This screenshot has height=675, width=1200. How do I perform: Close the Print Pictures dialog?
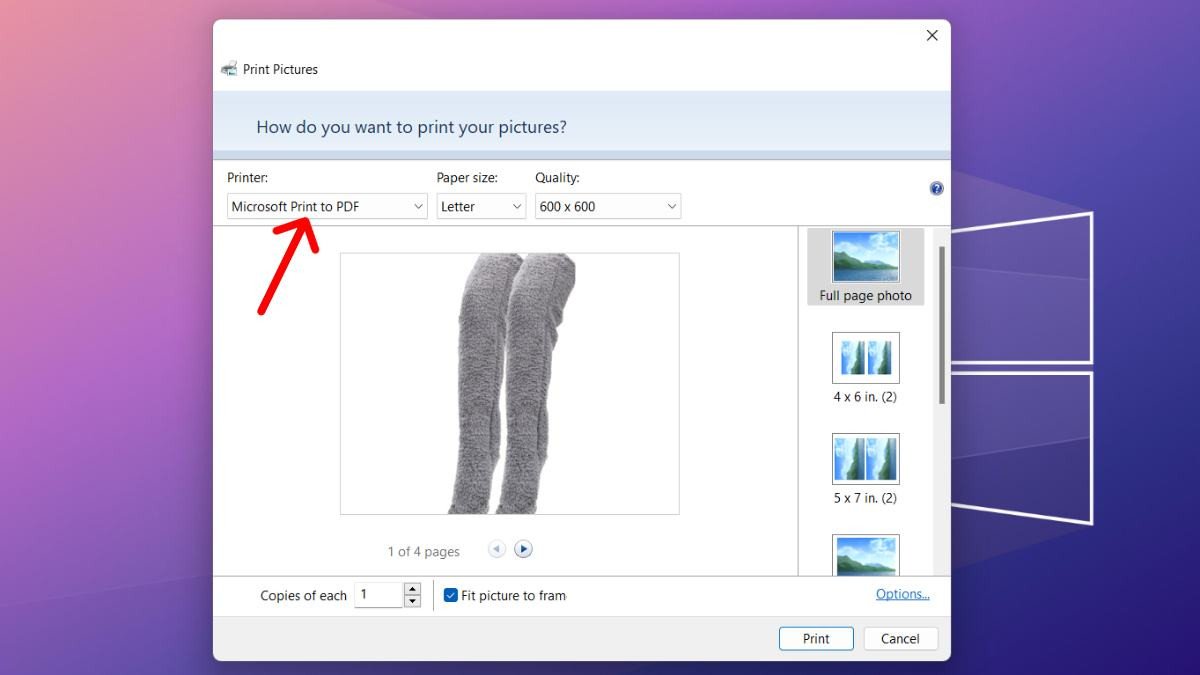(x=932, y=36)
